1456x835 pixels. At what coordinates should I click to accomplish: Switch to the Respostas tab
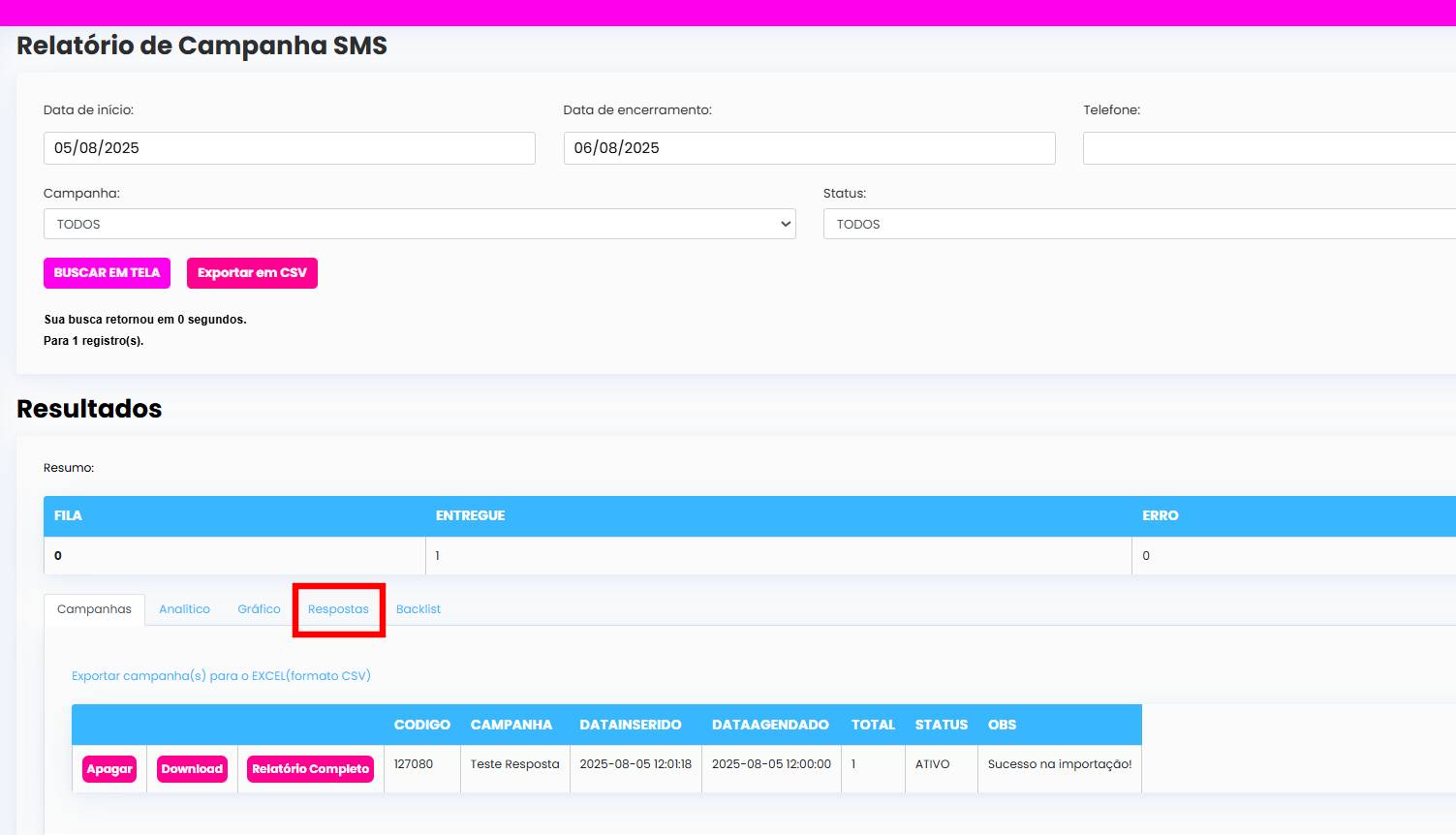(338, 609)
